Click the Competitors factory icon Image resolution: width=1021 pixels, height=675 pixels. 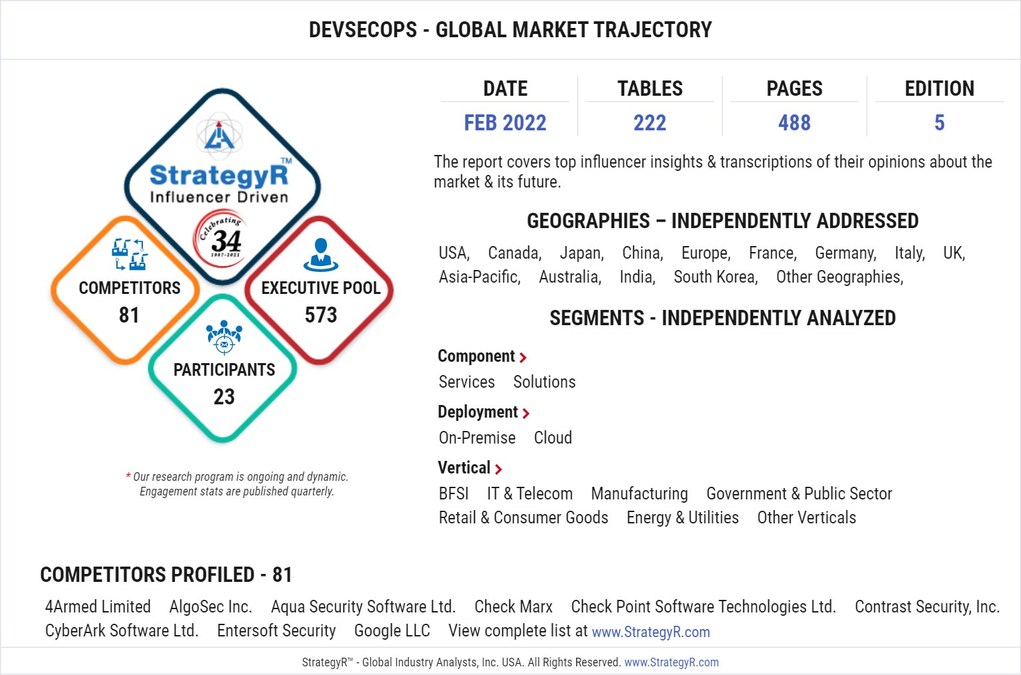(x=130, y=254)
